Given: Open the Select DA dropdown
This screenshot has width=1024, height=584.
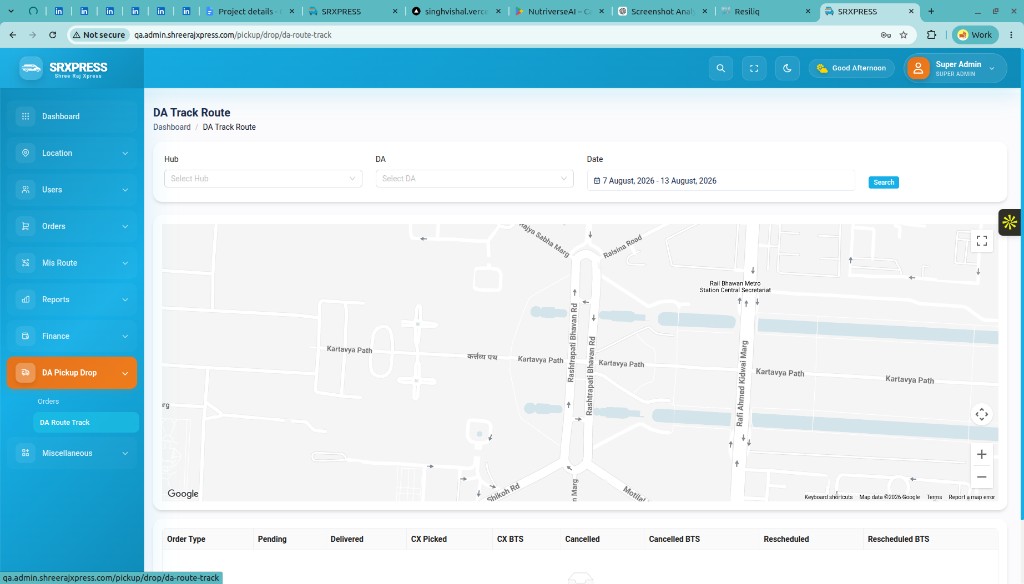Looking at the screenshot, I should tap(475, 178).
